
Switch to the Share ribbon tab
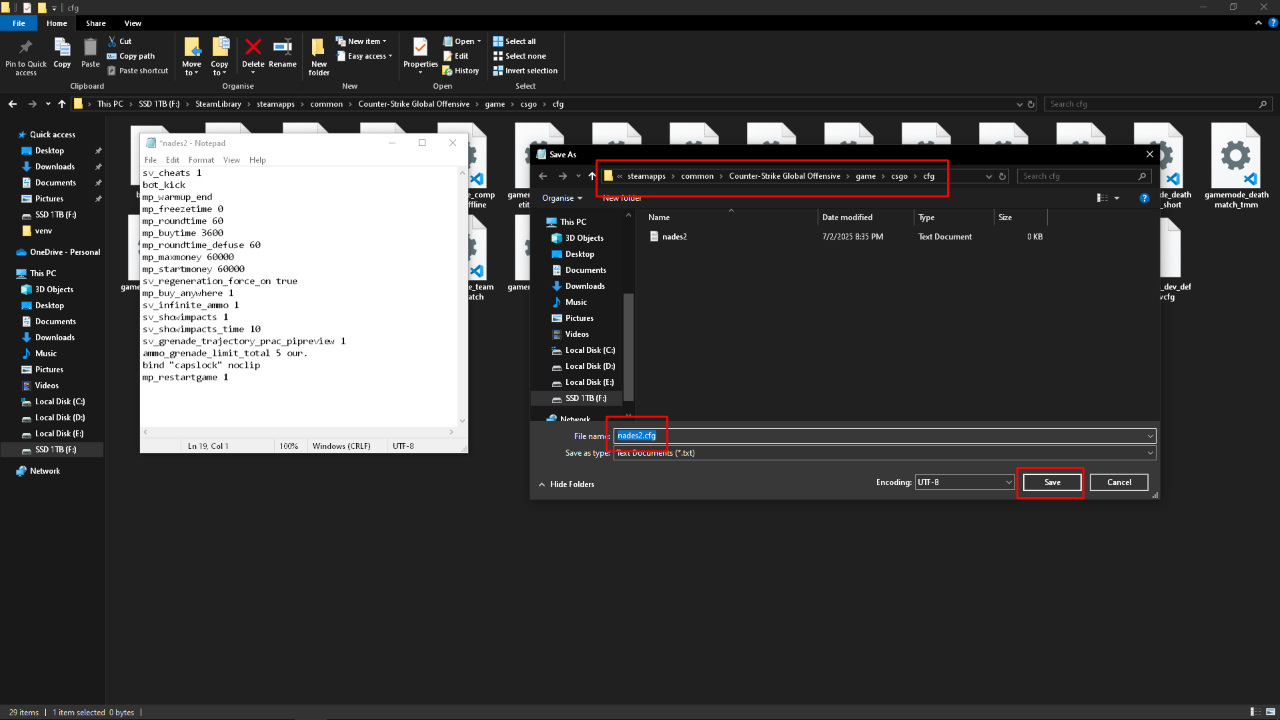tap(96, 23)
